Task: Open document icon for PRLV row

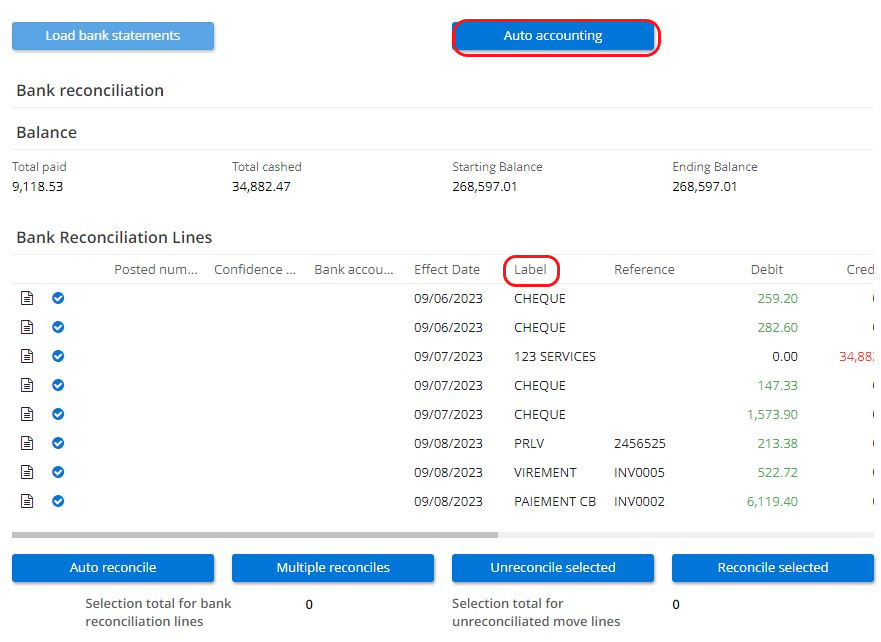Action: (28, 443)
